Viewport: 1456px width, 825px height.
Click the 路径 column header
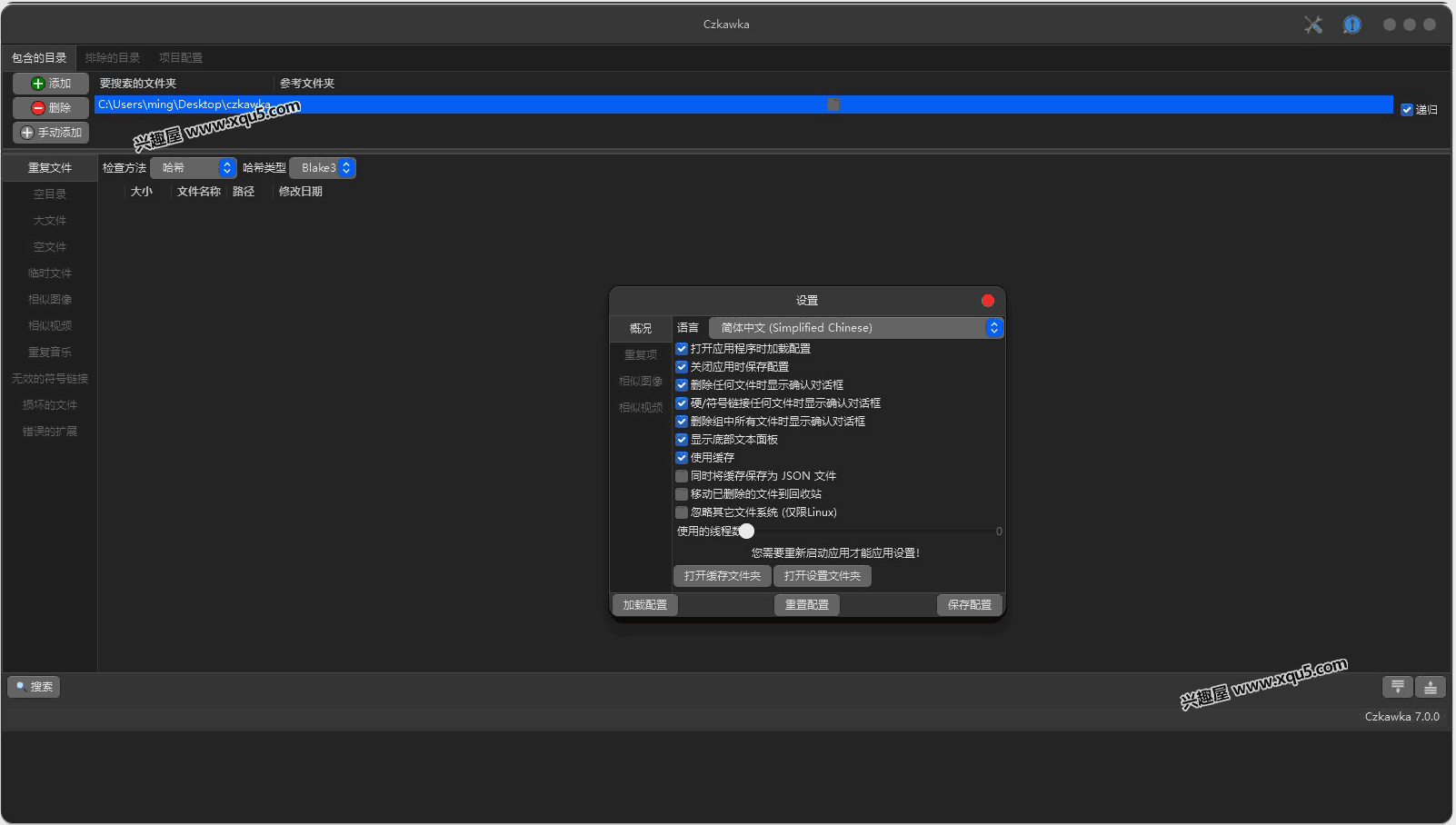point(244,192)
